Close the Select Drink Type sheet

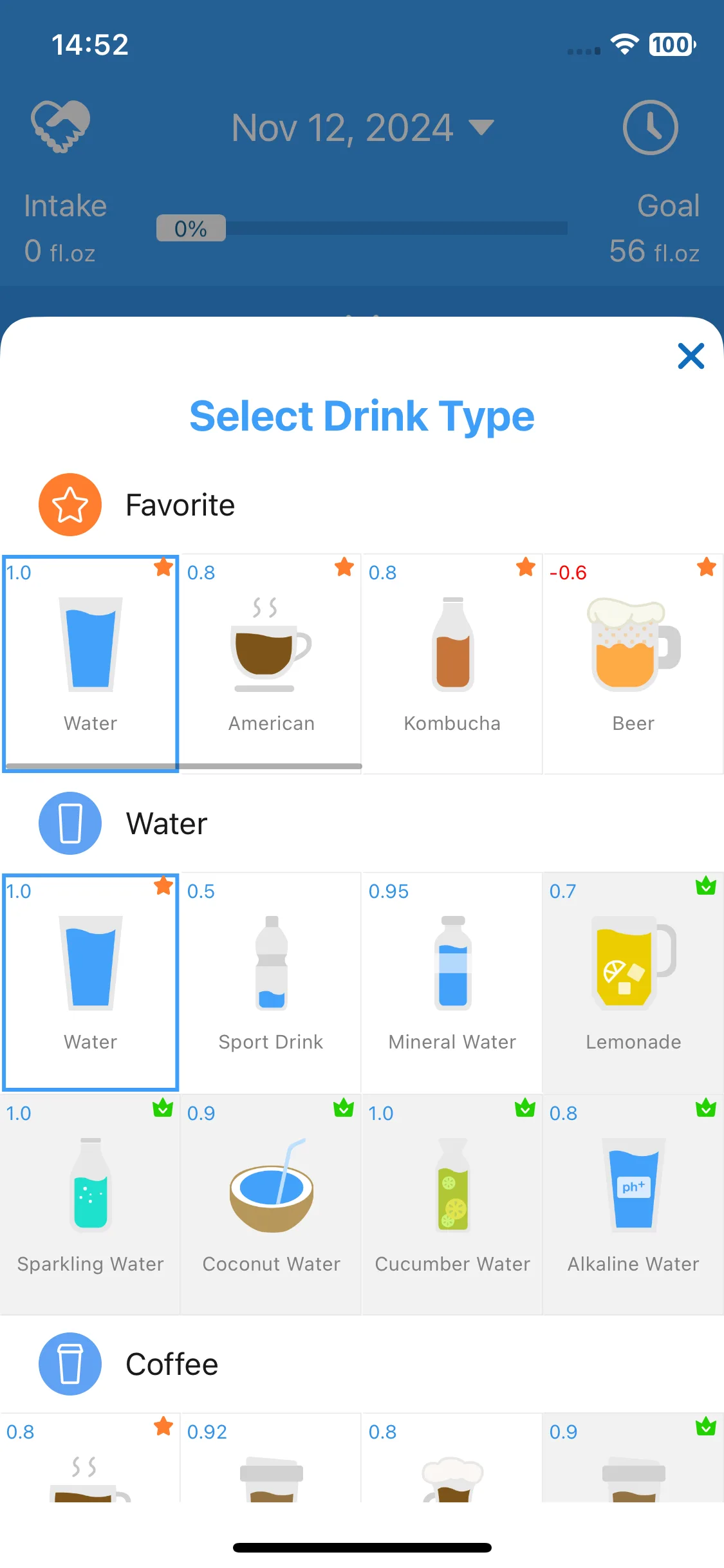pos(691,356)
